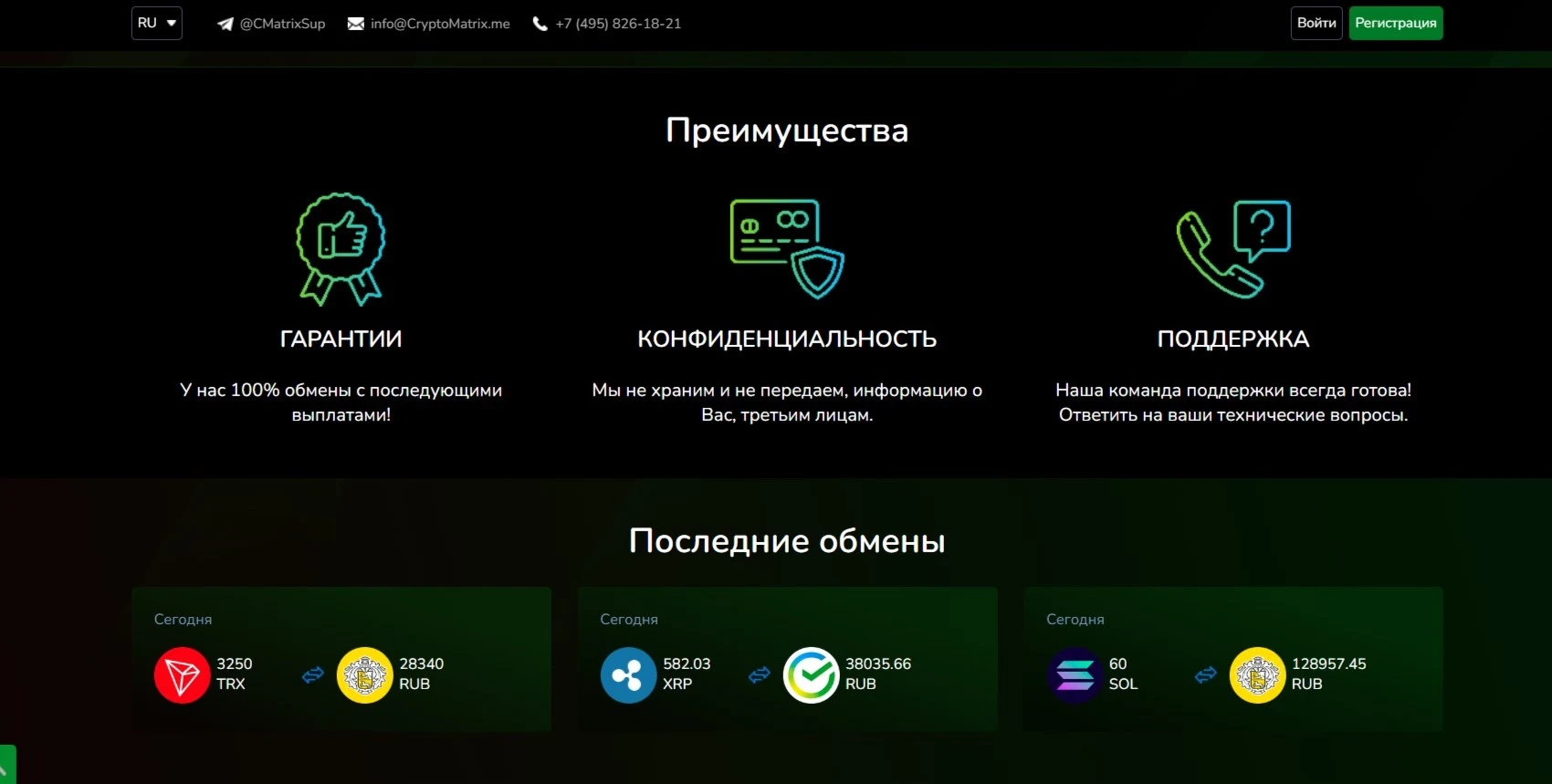Click the 582.03 XRP amount
The image size is (1552, 784).
pos(687,674)
